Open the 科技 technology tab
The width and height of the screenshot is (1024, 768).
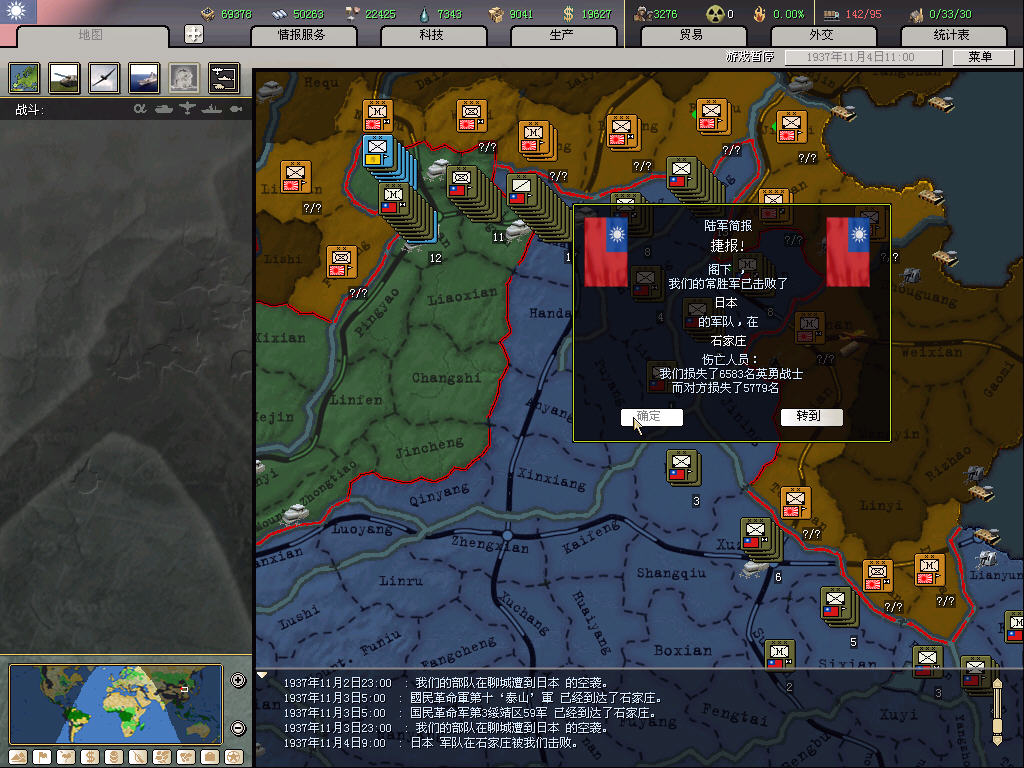coord(431,35)
